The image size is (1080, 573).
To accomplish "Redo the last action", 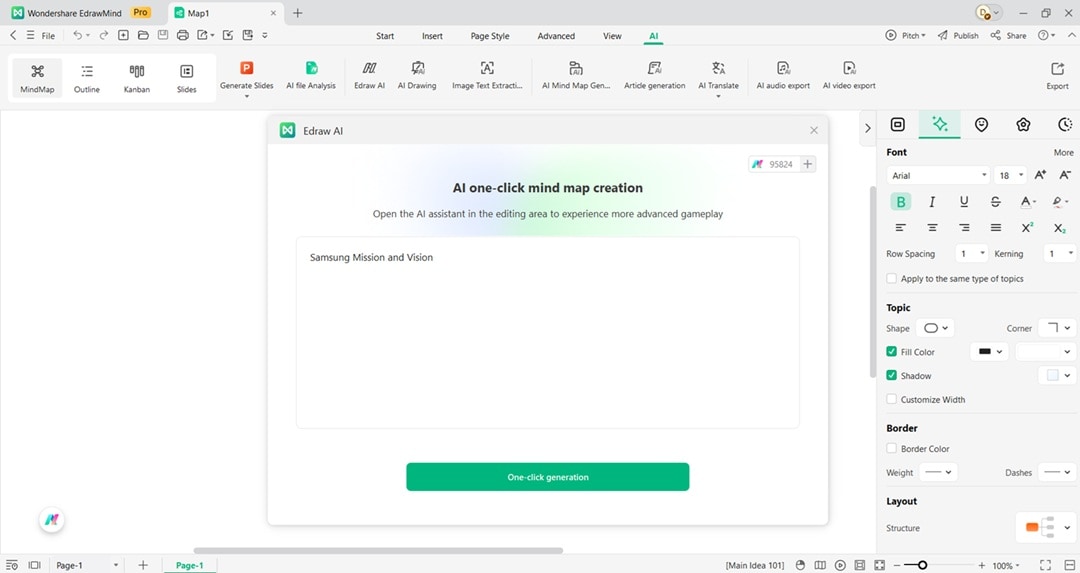I will (103, 35).
